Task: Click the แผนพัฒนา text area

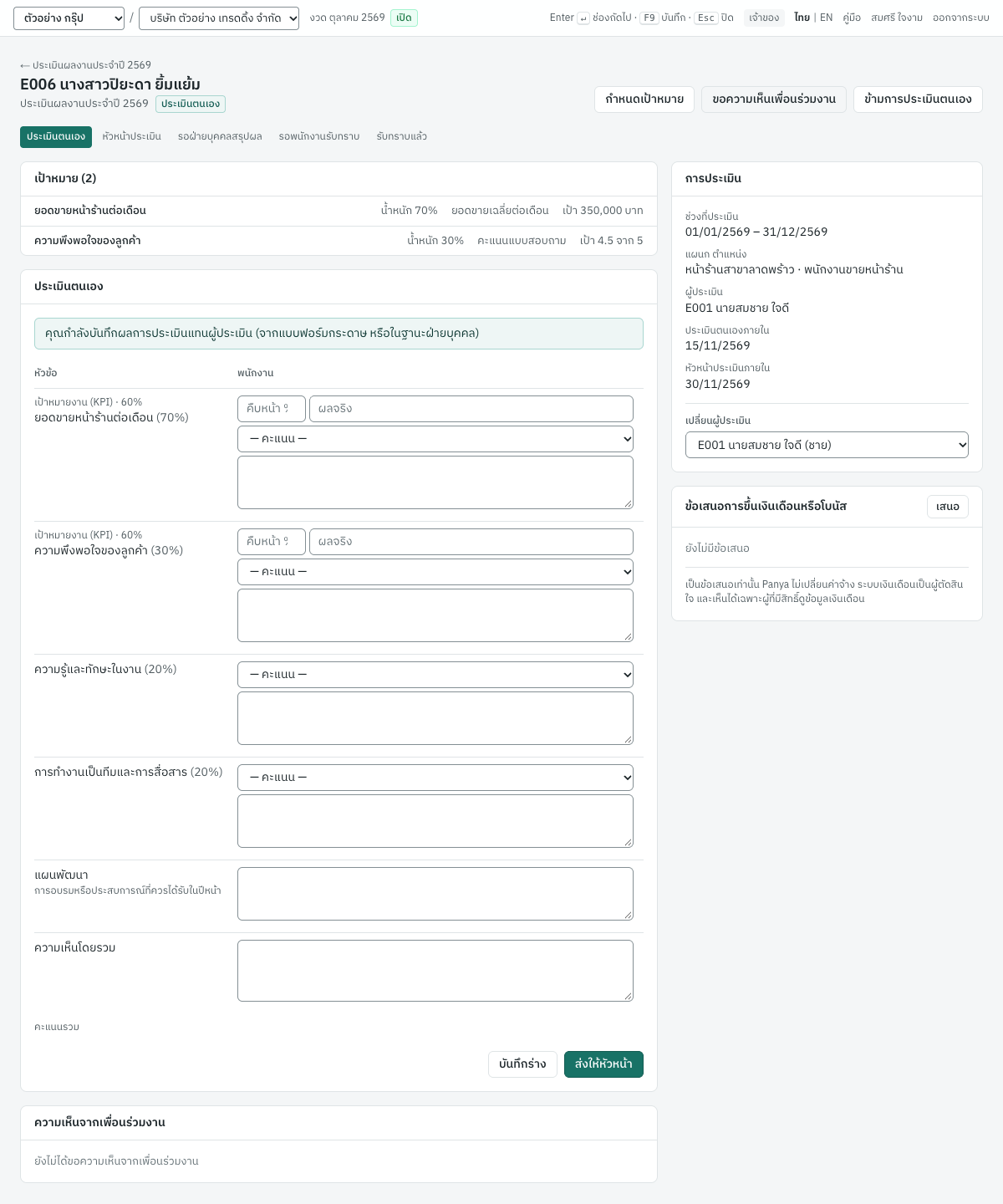Action: [435, 894]
